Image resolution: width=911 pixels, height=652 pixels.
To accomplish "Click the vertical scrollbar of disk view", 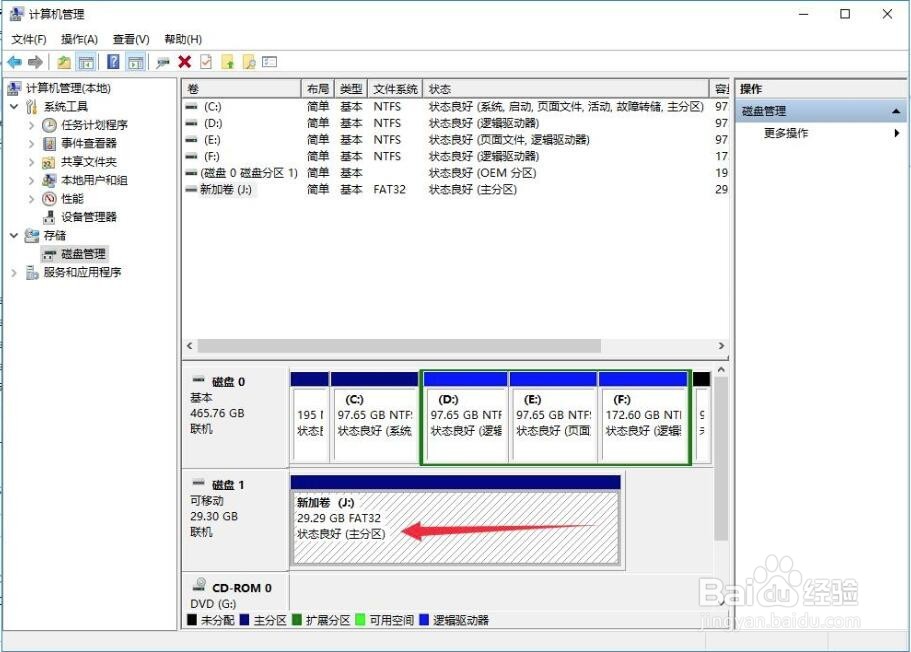I will coord(721,458).
